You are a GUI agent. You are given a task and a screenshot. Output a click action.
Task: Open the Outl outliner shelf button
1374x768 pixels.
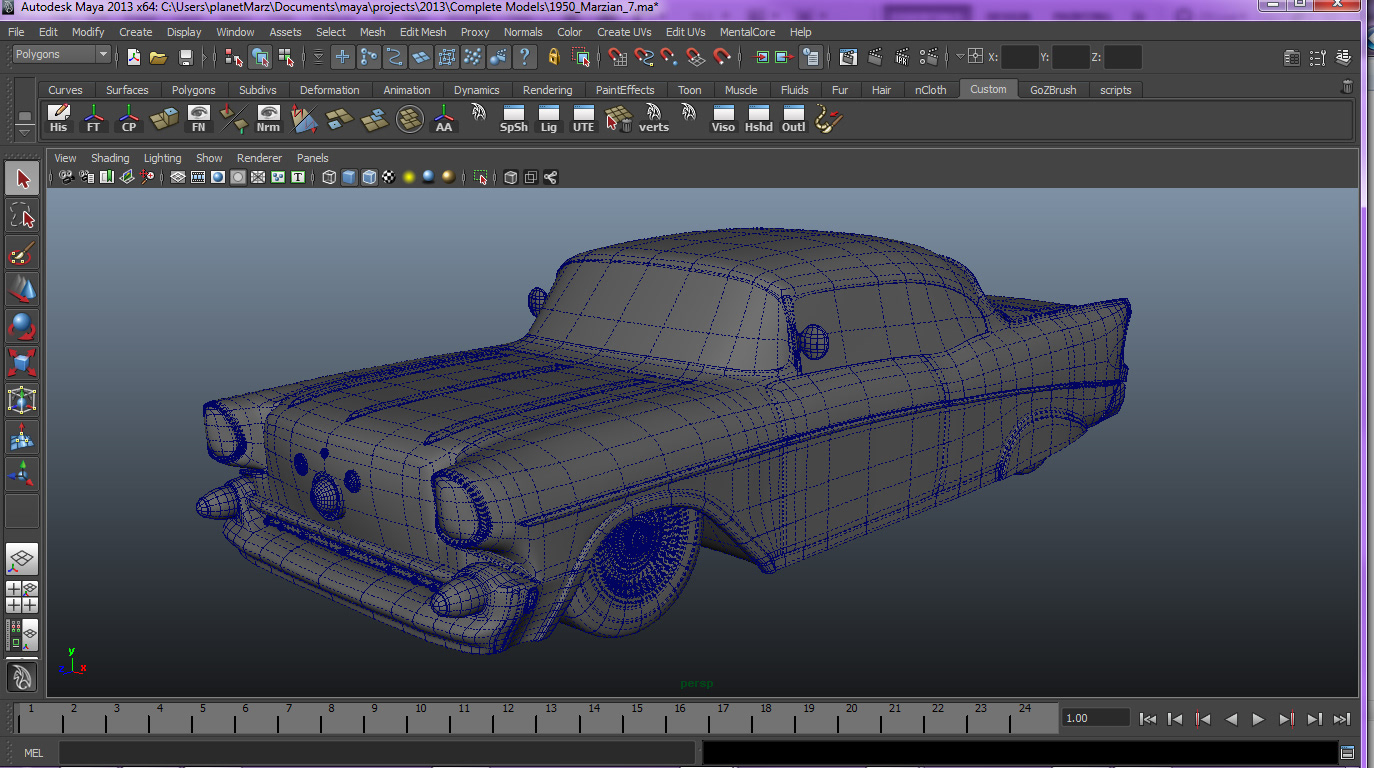click(794, 119)
